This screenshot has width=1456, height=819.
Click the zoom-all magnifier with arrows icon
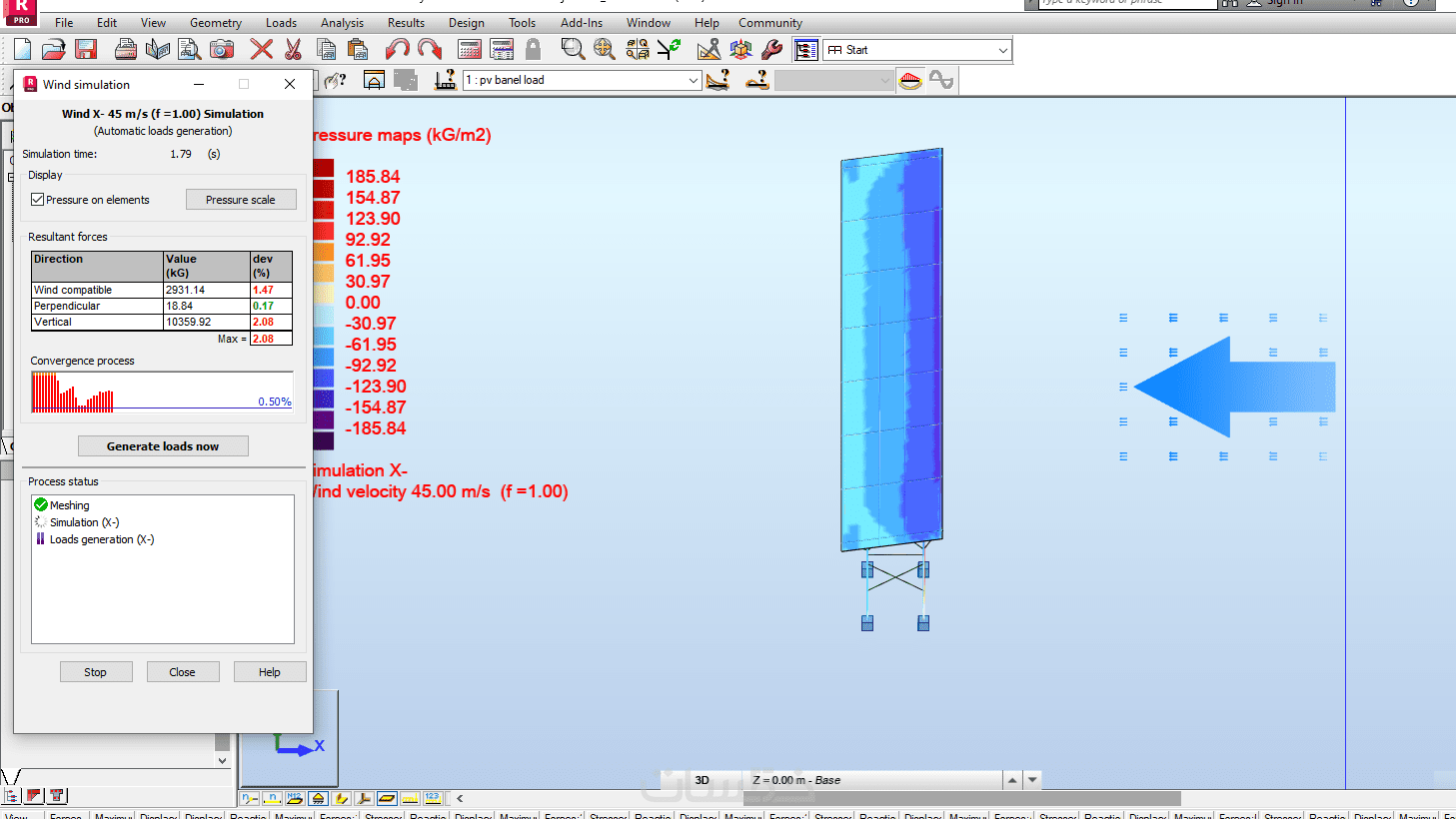click(605, 49)
